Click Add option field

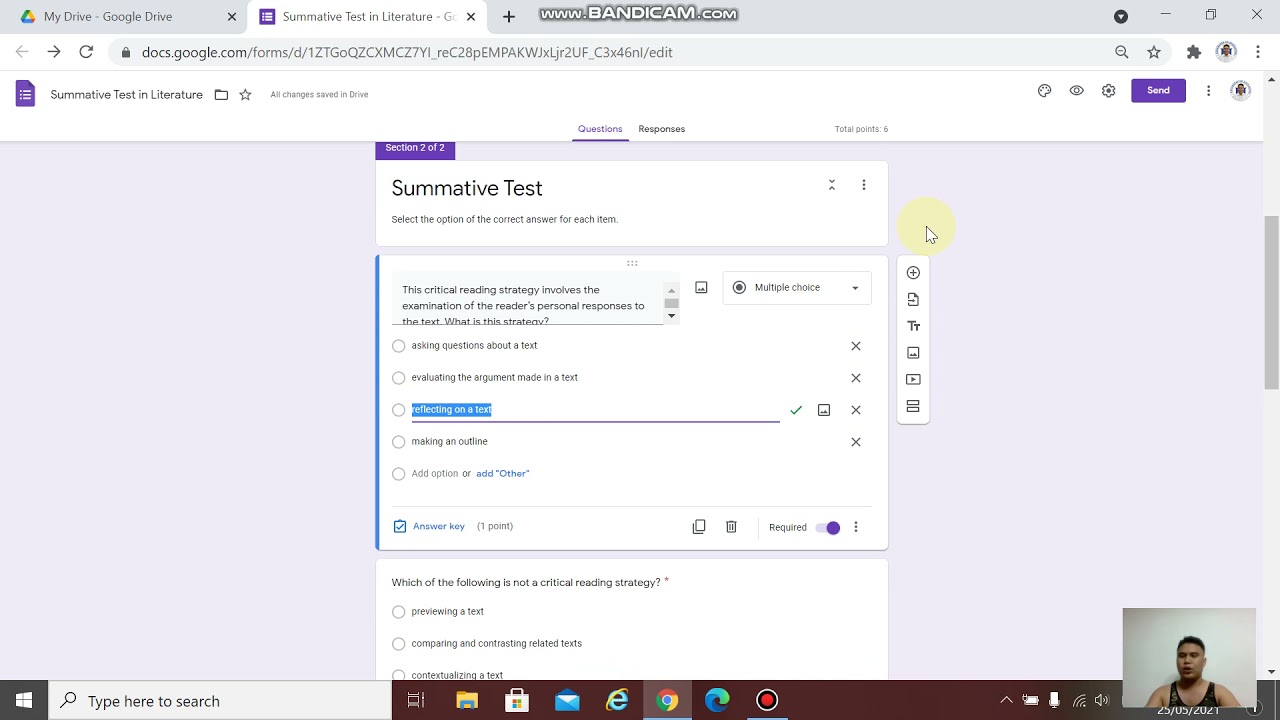(x=434, y=474)
